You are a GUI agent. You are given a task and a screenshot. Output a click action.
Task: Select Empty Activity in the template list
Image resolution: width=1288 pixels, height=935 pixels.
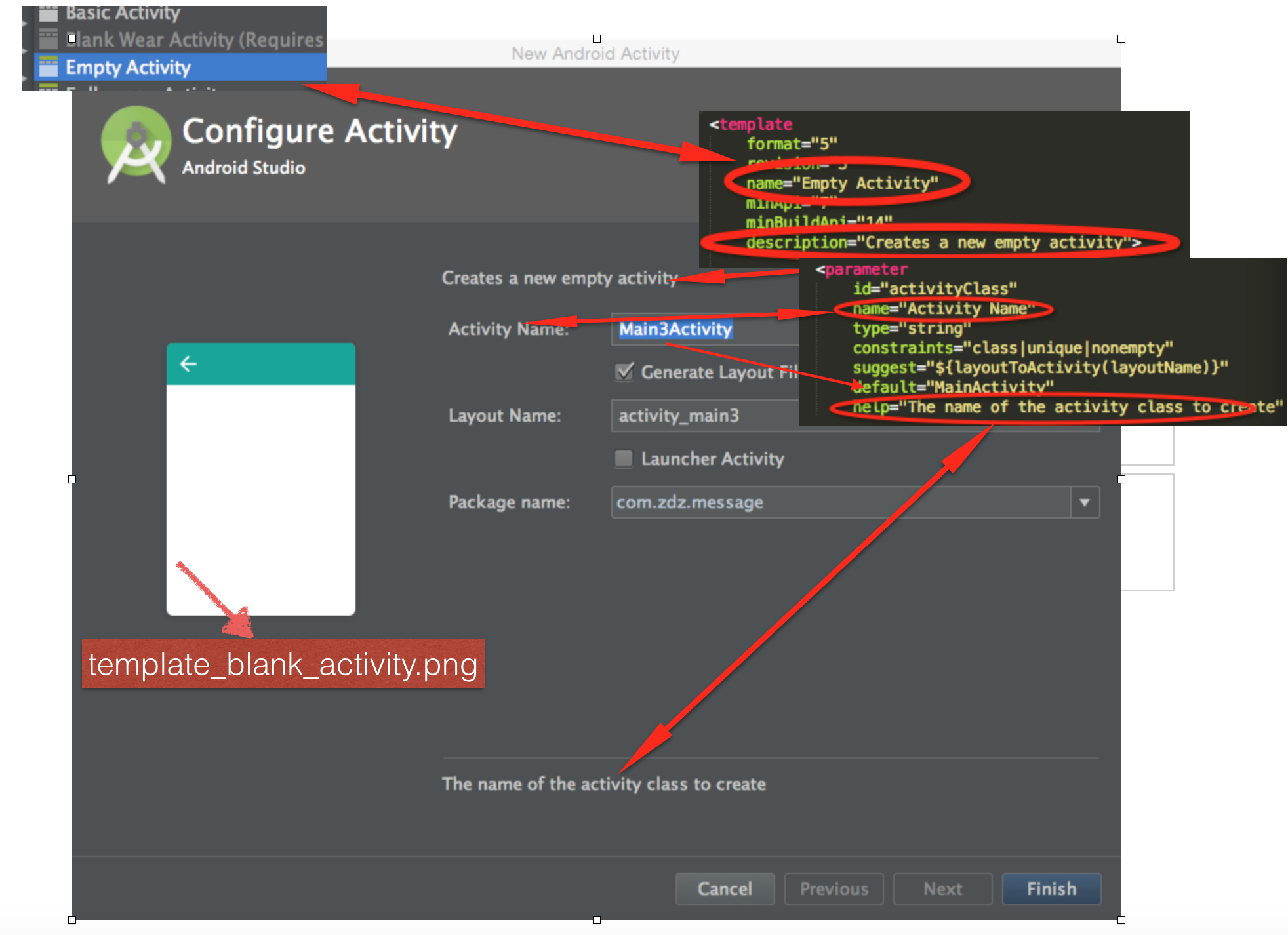click(x=180, y=67)
